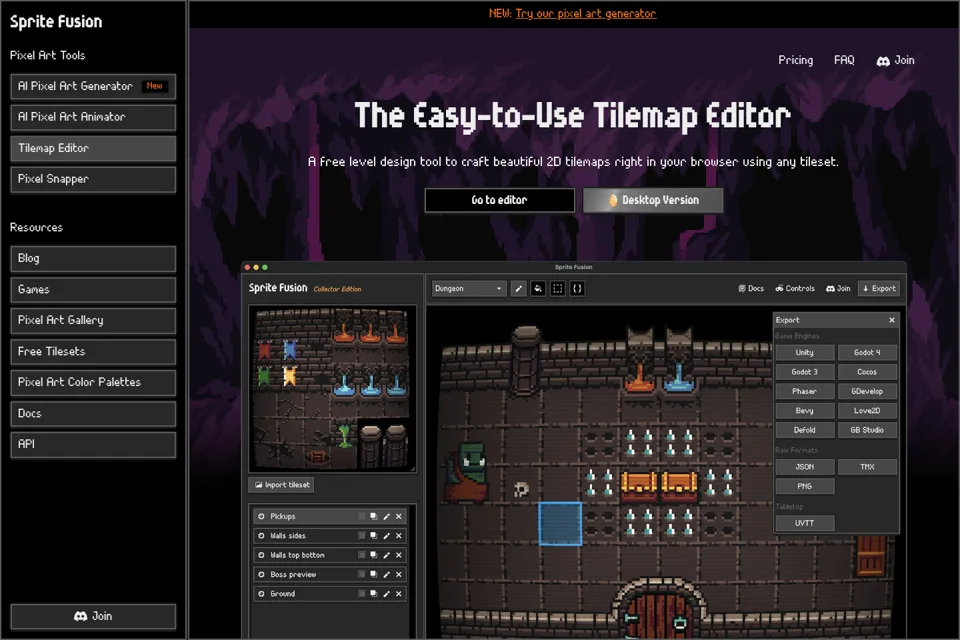Duplicate the Pickups layer
Viewport: 960px width, 640px height.
(373, 516)
